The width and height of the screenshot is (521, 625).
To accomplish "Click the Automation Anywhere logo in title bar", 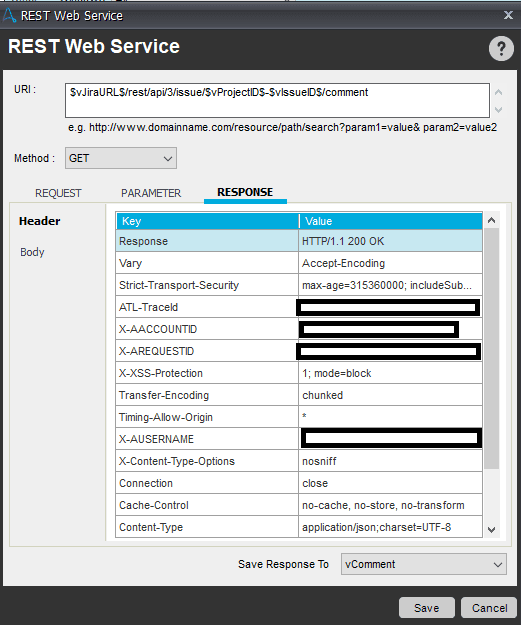I will pos(9,16).
